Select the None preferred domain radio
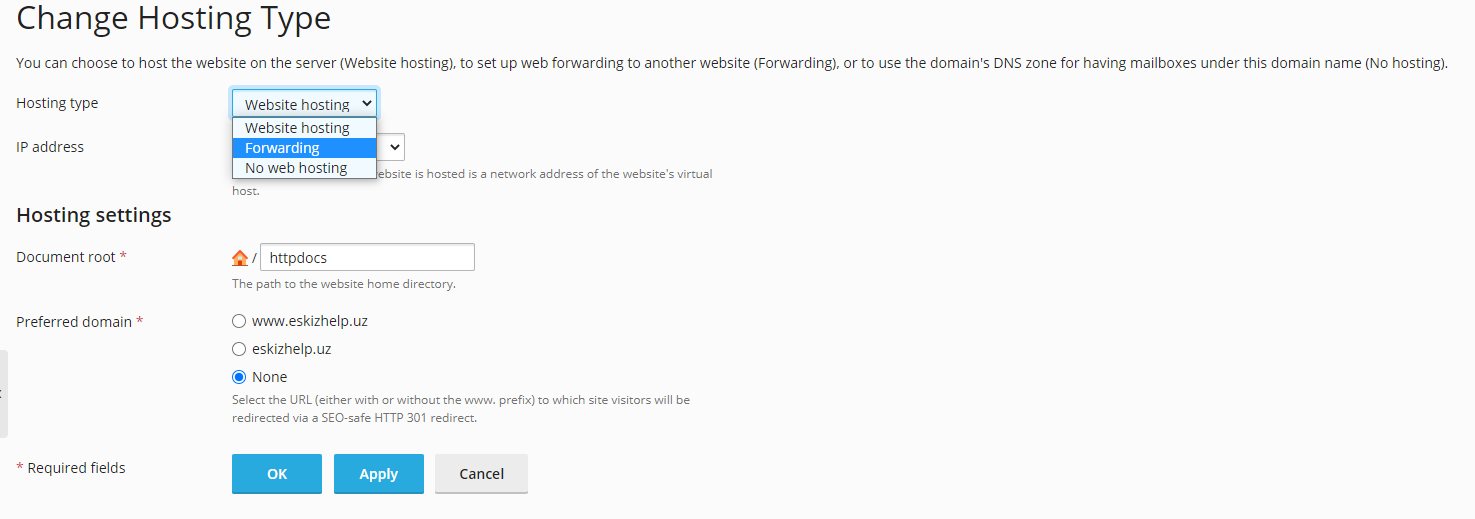The height and width of the screenshot is (519, 1475). (x=239, y=377)
